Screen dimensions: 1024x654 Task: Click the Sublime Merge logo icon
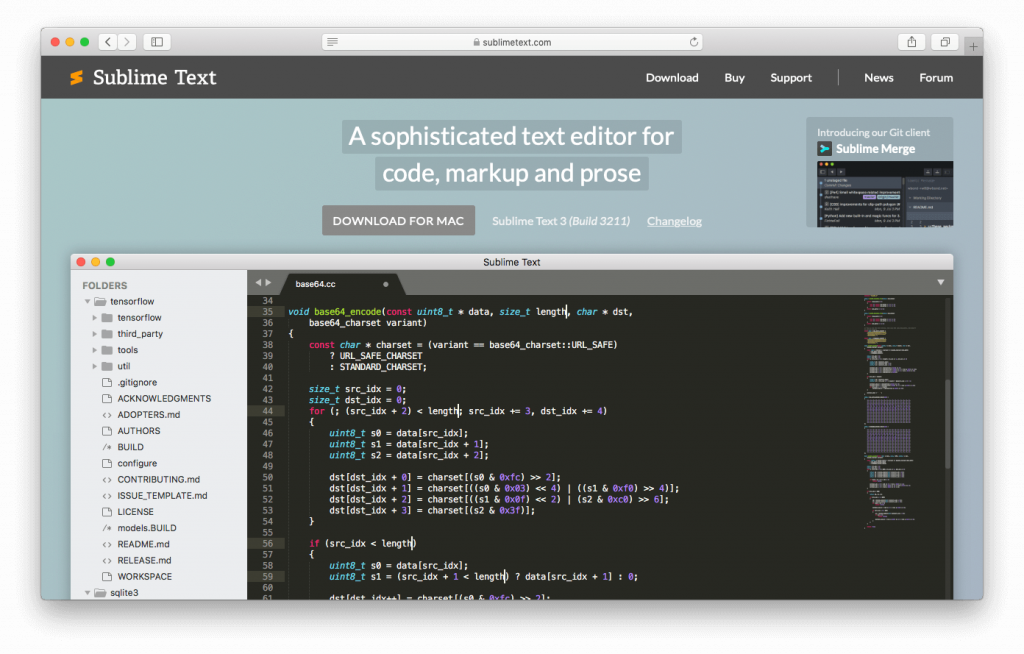coord(825,149)
